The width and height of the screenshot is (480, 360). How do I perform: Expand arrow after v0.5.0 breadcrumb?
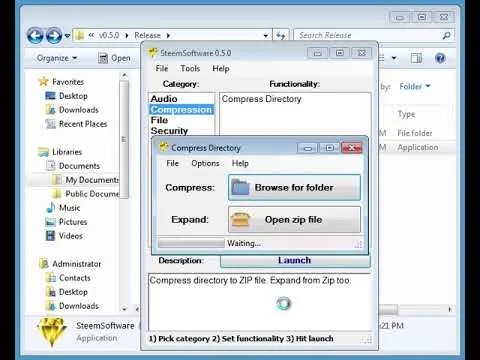point(127,35)
